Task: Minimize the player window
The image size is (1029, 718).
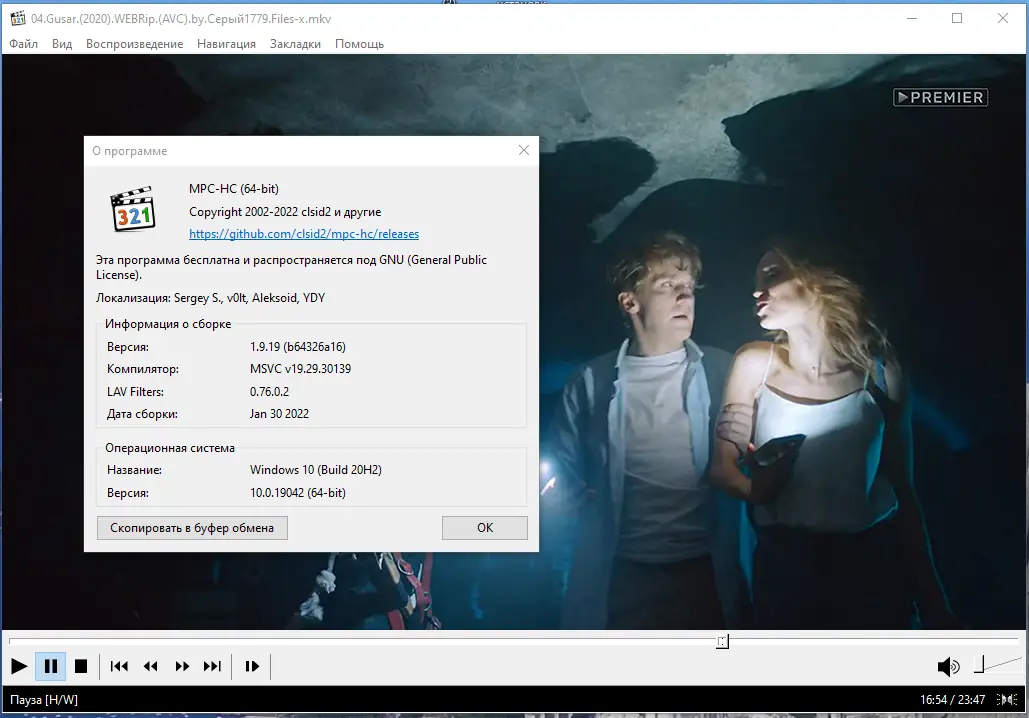Action: tap(912, 18)
